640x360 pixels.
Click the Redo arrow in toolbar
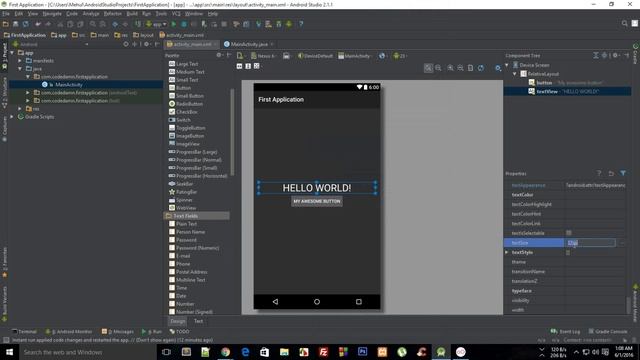tap(48, 24)
